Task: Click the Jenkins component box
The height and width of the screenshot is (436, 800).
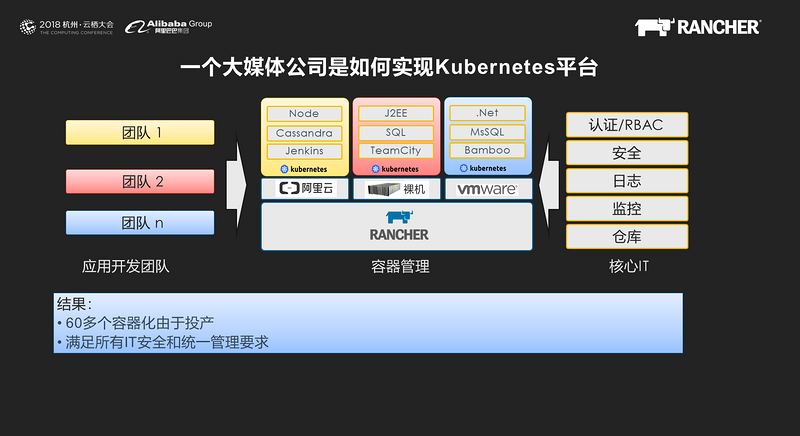Action: (x=304, y=151)
